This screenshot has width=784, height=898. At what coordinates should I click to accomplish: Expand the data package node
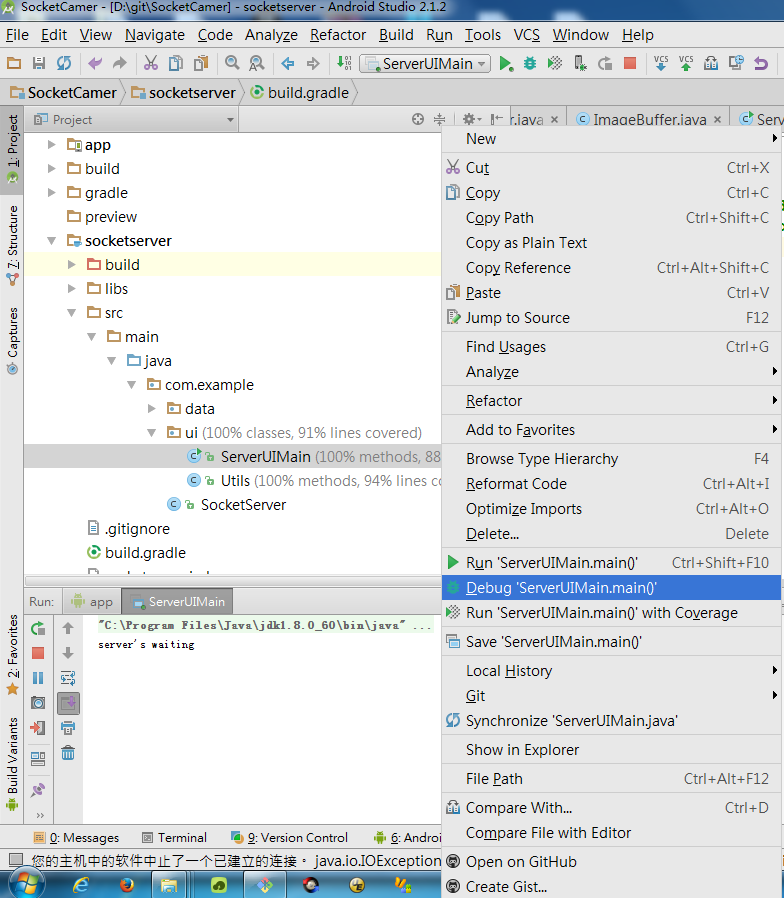[151, 408]
